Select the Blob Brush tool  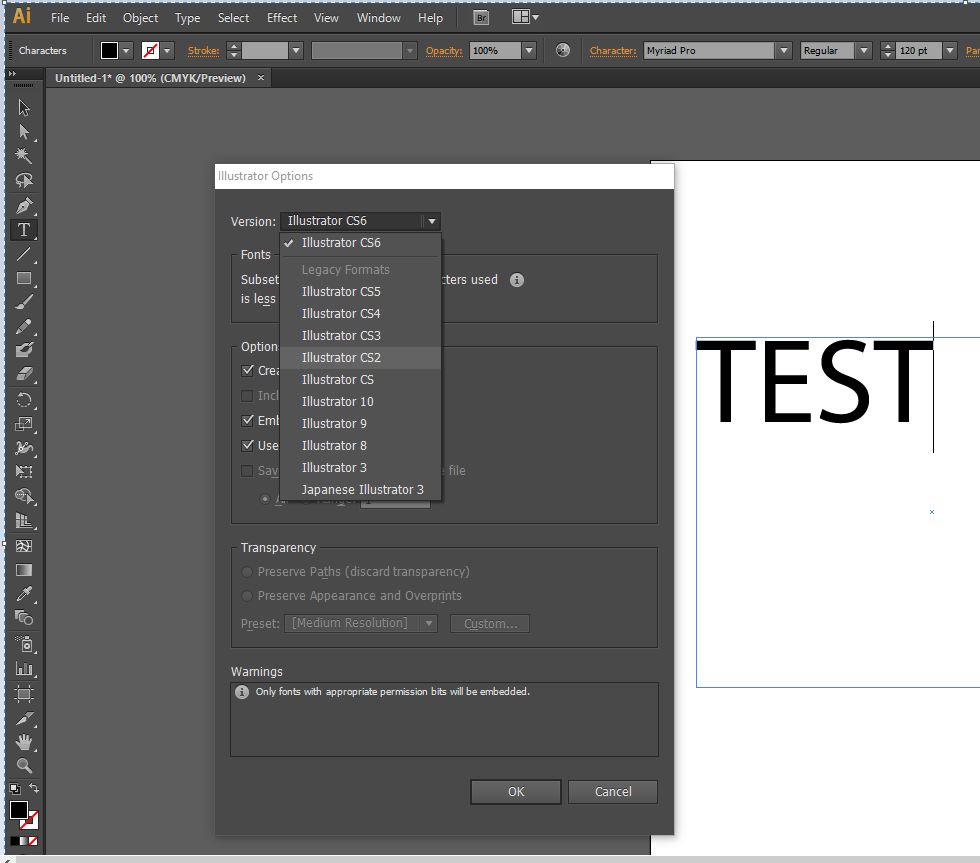[x=24, y=350]
